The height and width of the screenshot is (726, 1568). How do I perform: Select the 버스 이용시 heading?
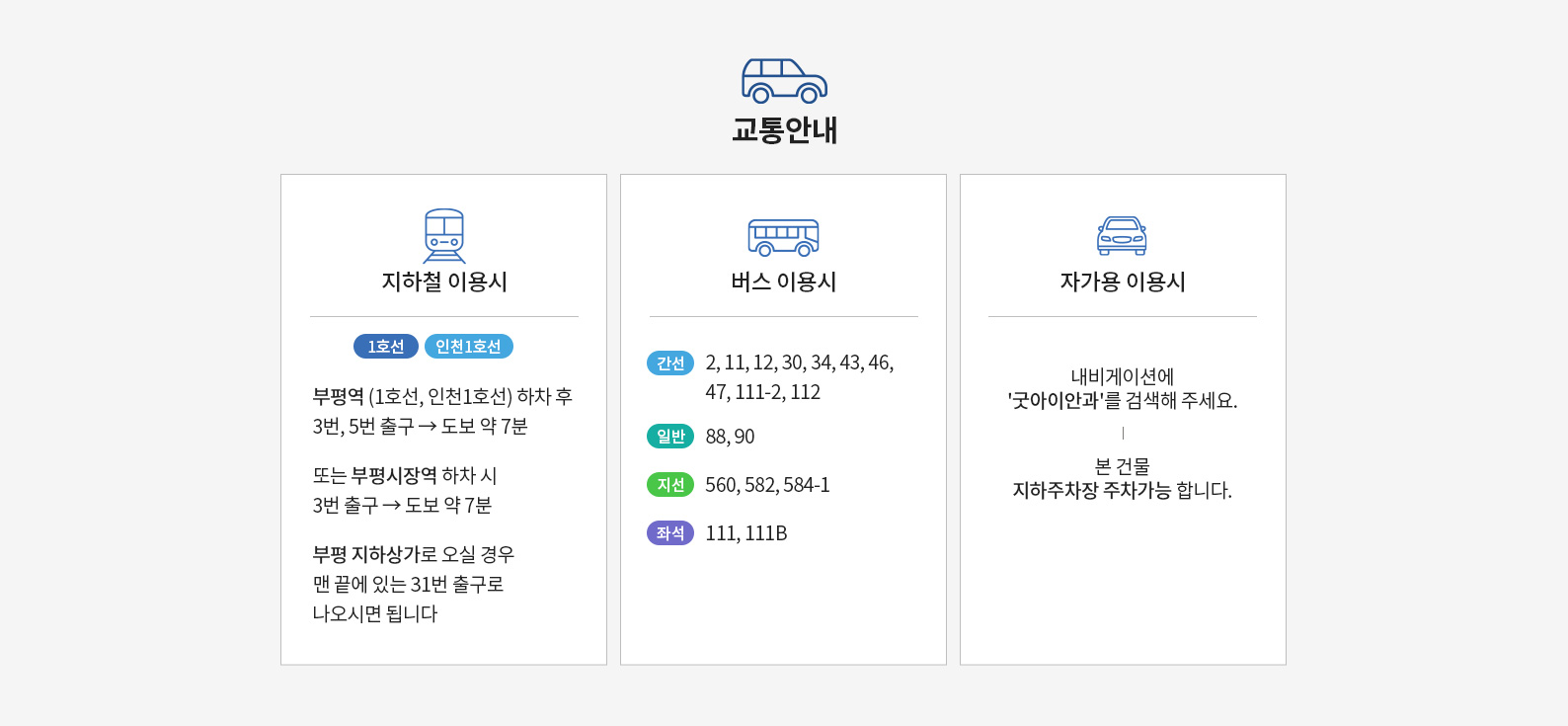pyautogui.click(x=784, y=282)
